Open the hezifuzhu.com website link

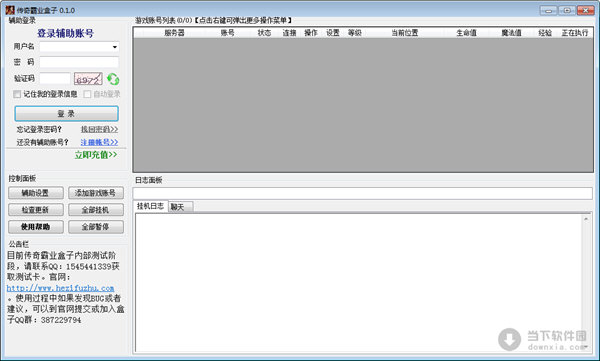coord(60,288)
